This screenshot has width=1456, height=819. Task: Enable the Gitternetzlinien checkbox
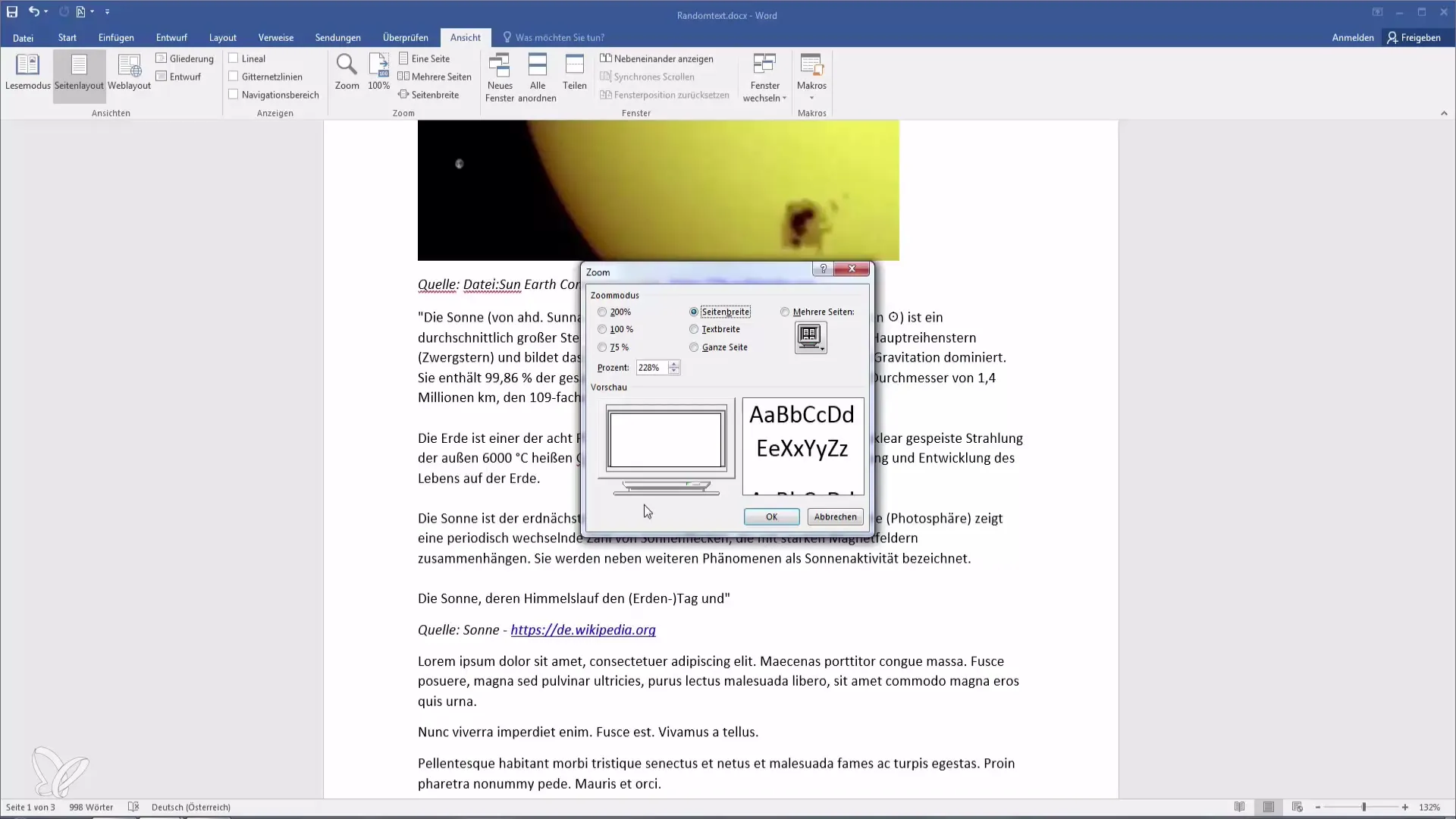(x=234, y=77)
